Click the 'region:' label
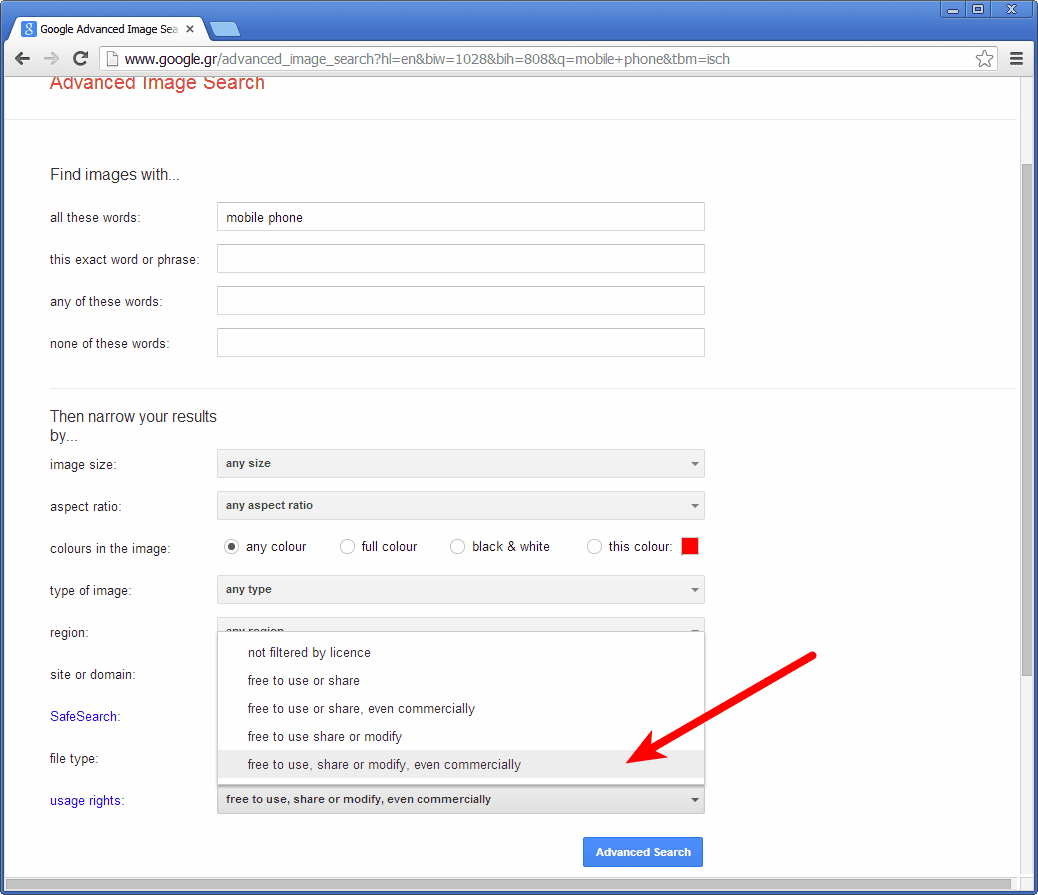1038x895 pixels. [x=69, y=633]
